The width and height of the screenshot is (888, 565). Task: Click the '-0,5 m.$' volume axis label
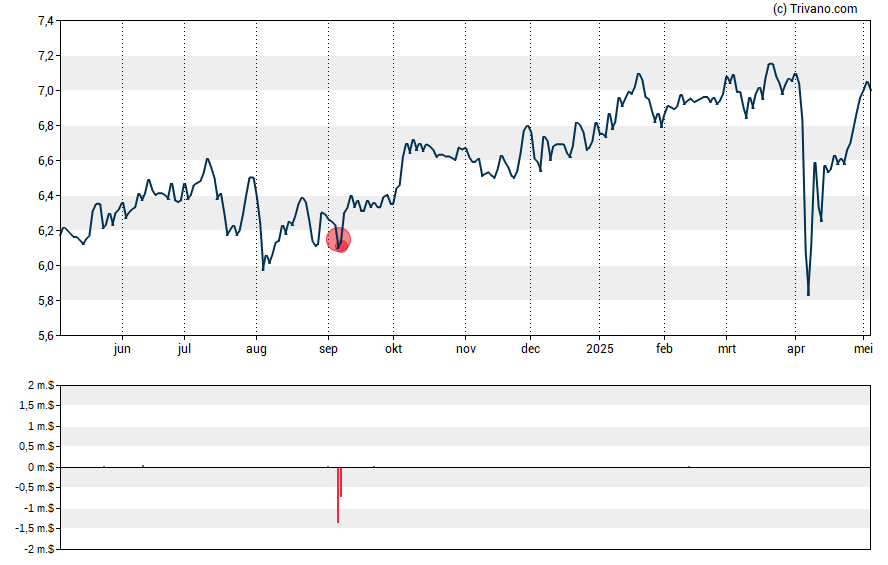pyautogui.click(x=35, y=487)
